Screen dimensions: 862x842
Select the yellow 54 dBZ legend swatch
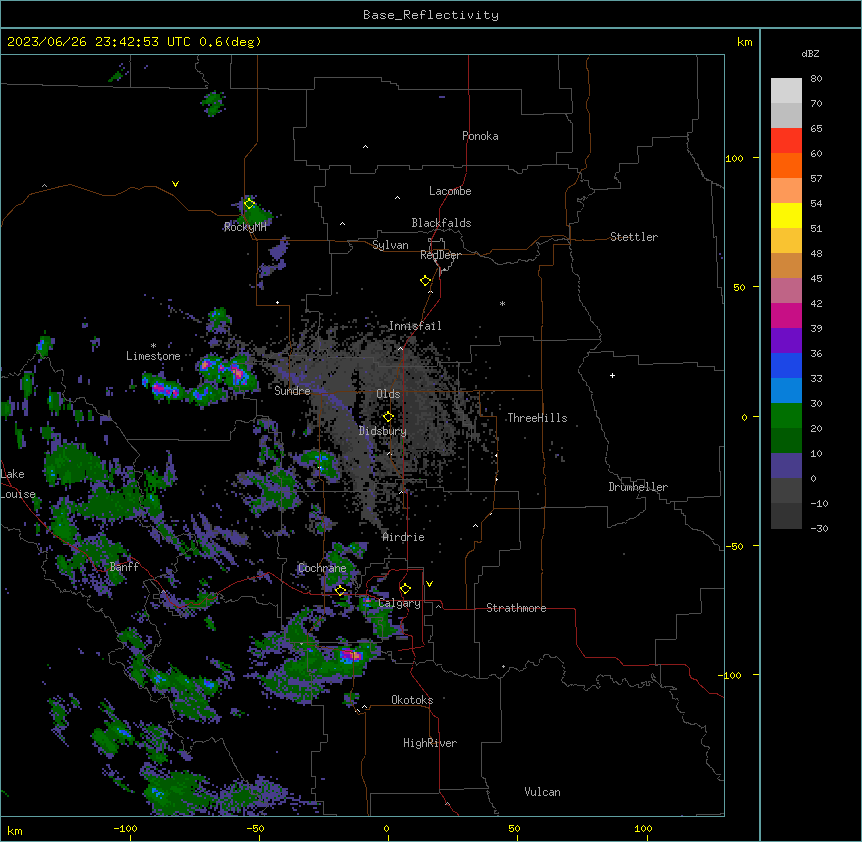(786, 215)
